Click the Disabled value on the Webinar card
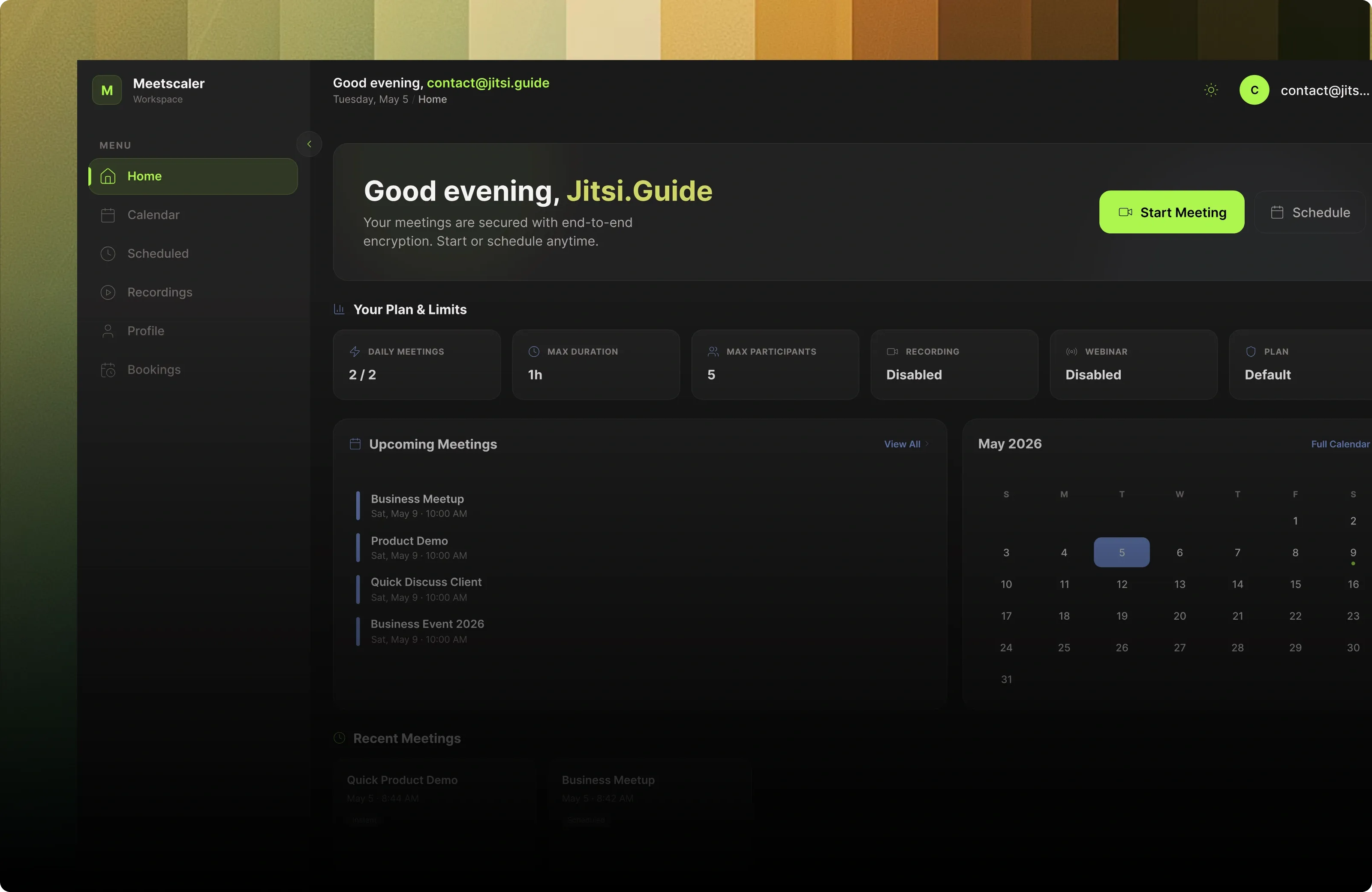Screen dimensions: 1372x892 pos(1093,375)
